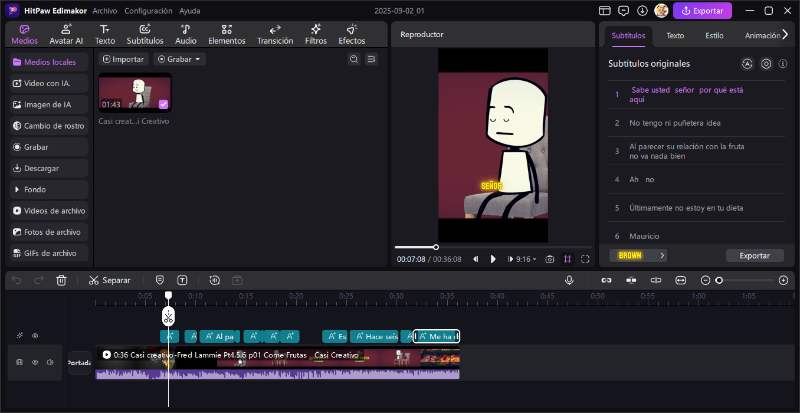The image size is (800, 413).
Task: Open the Configuración menu
Action: [148, 11]
